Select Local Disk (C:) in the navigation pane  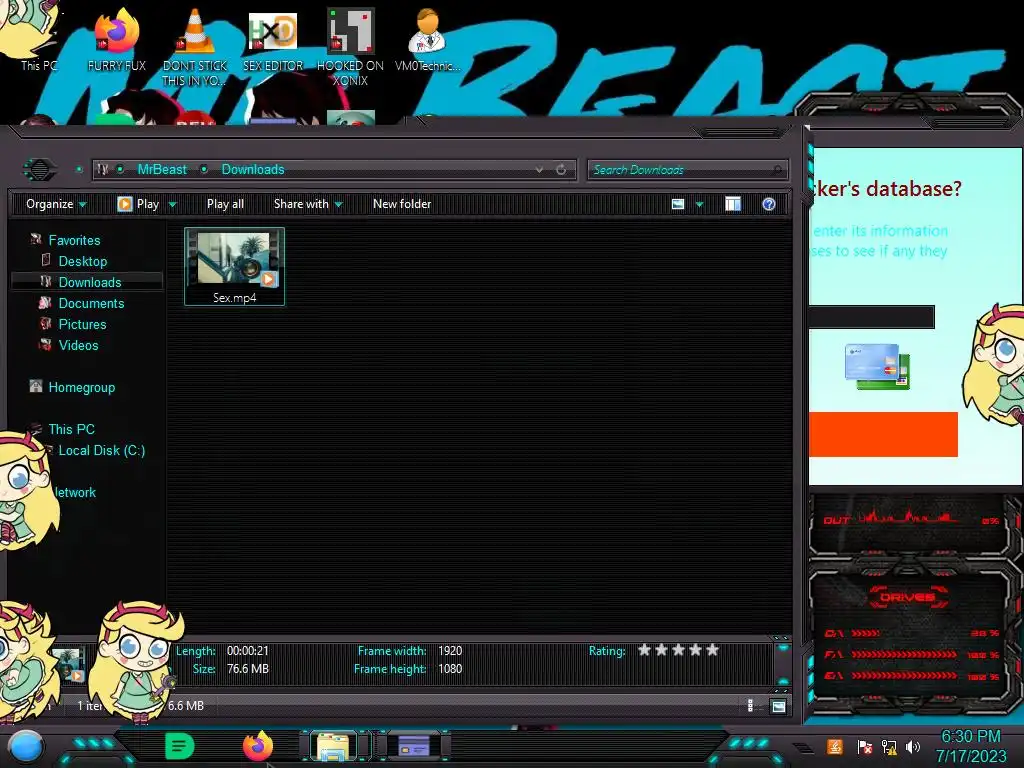click(101, 451)
